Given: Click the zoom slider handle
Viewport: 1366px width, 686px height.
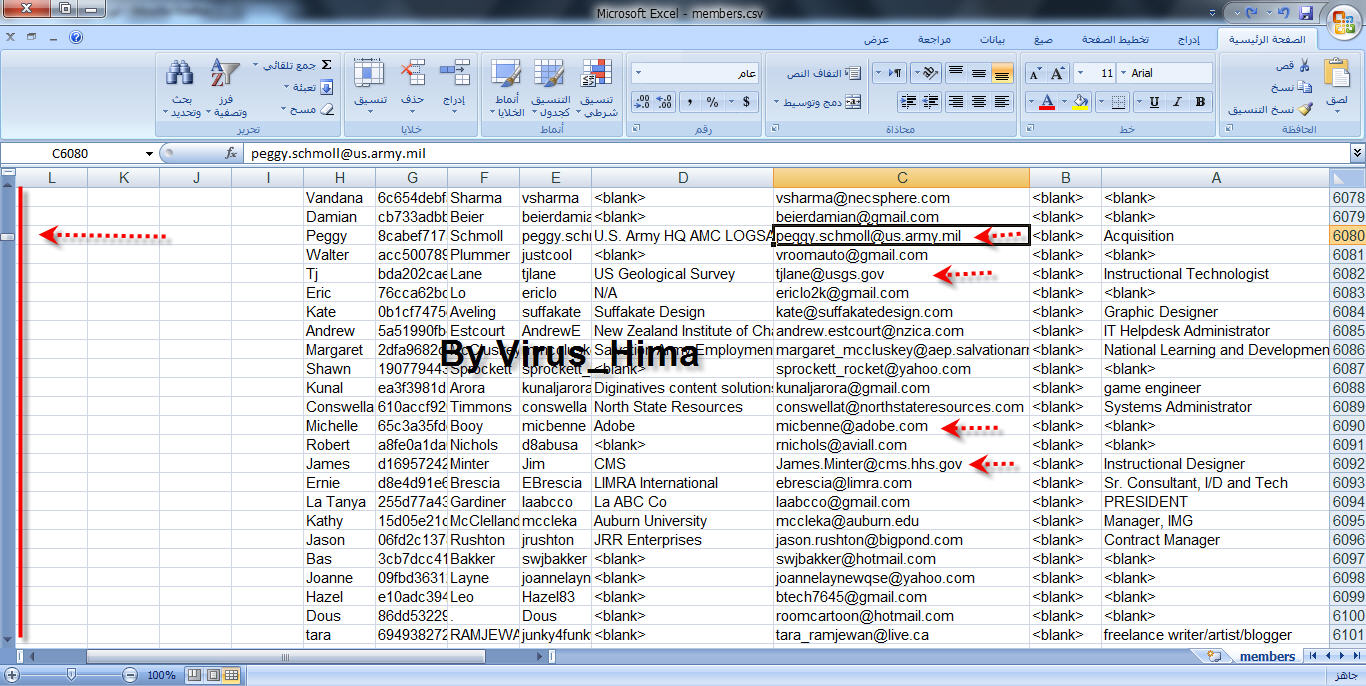Looking at the screenshot, I should point(71,675).
